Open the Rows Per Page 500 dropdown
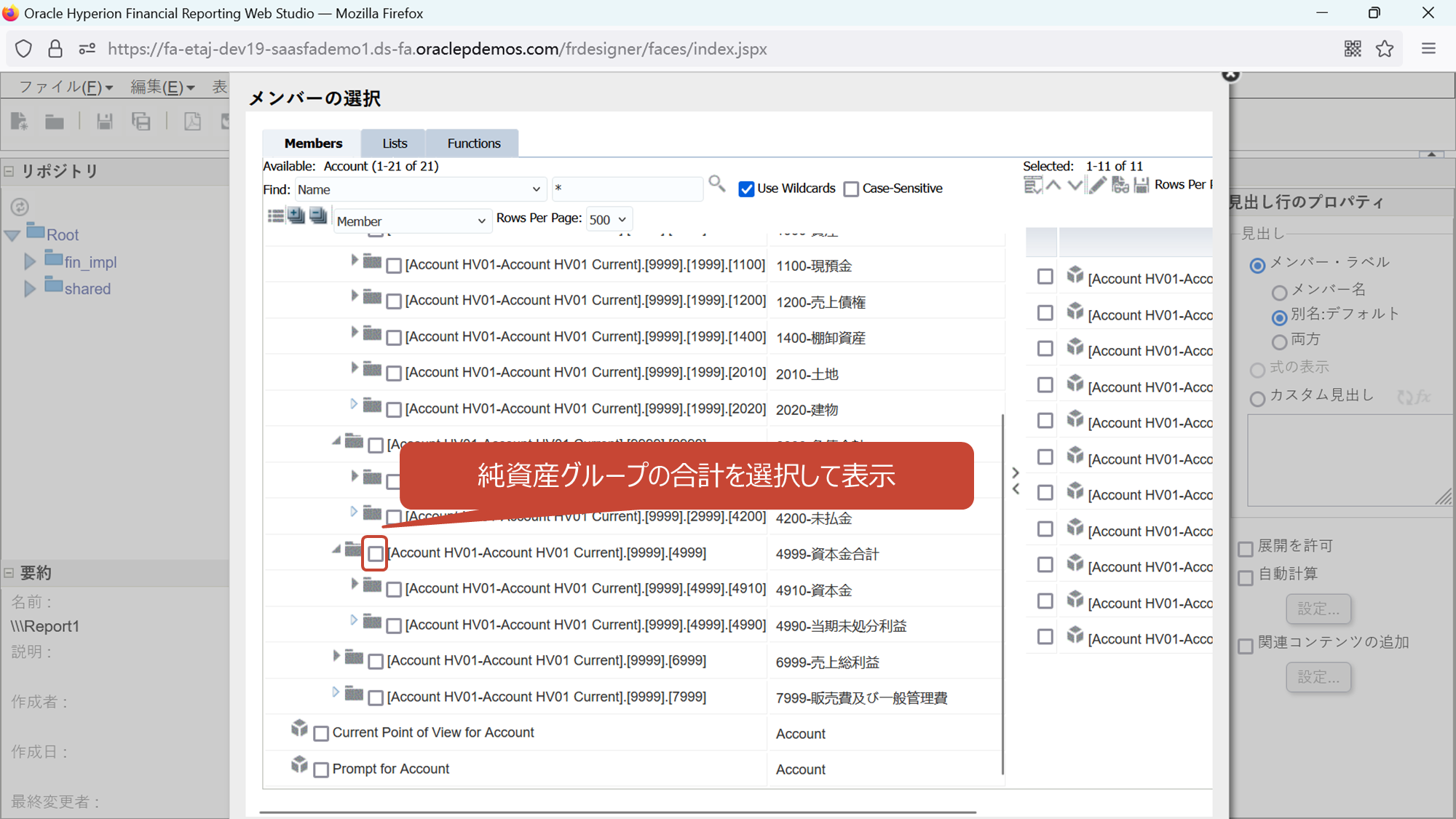1456x819 pixels. coord(609,220)
